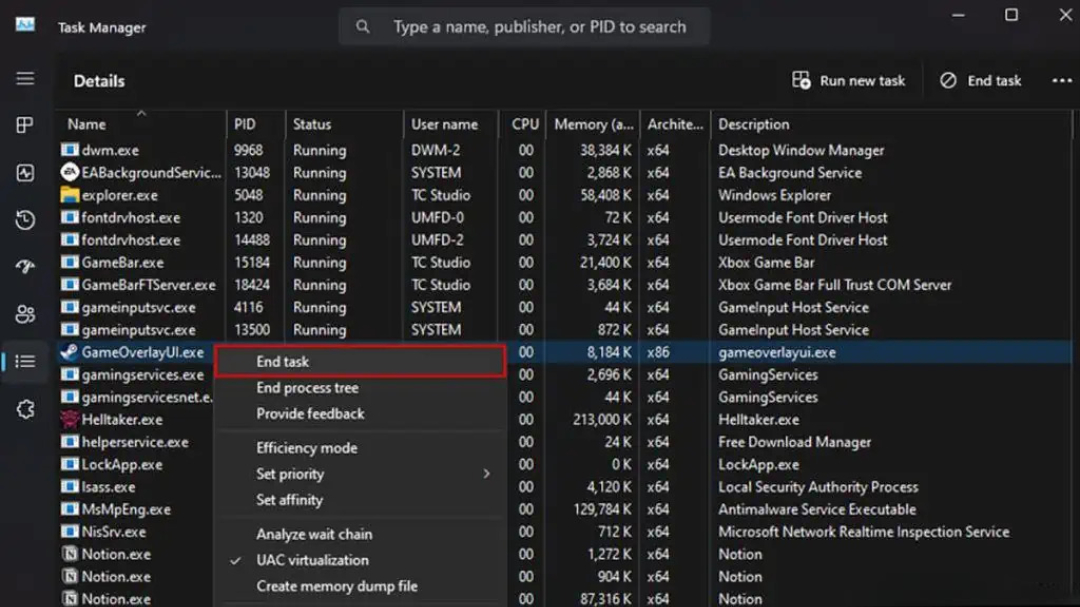Image resolution: width=1080 pixels, height=607 pixels.
Task: Expand the hamburger navigation menu
Action: [x=25, y=79]
